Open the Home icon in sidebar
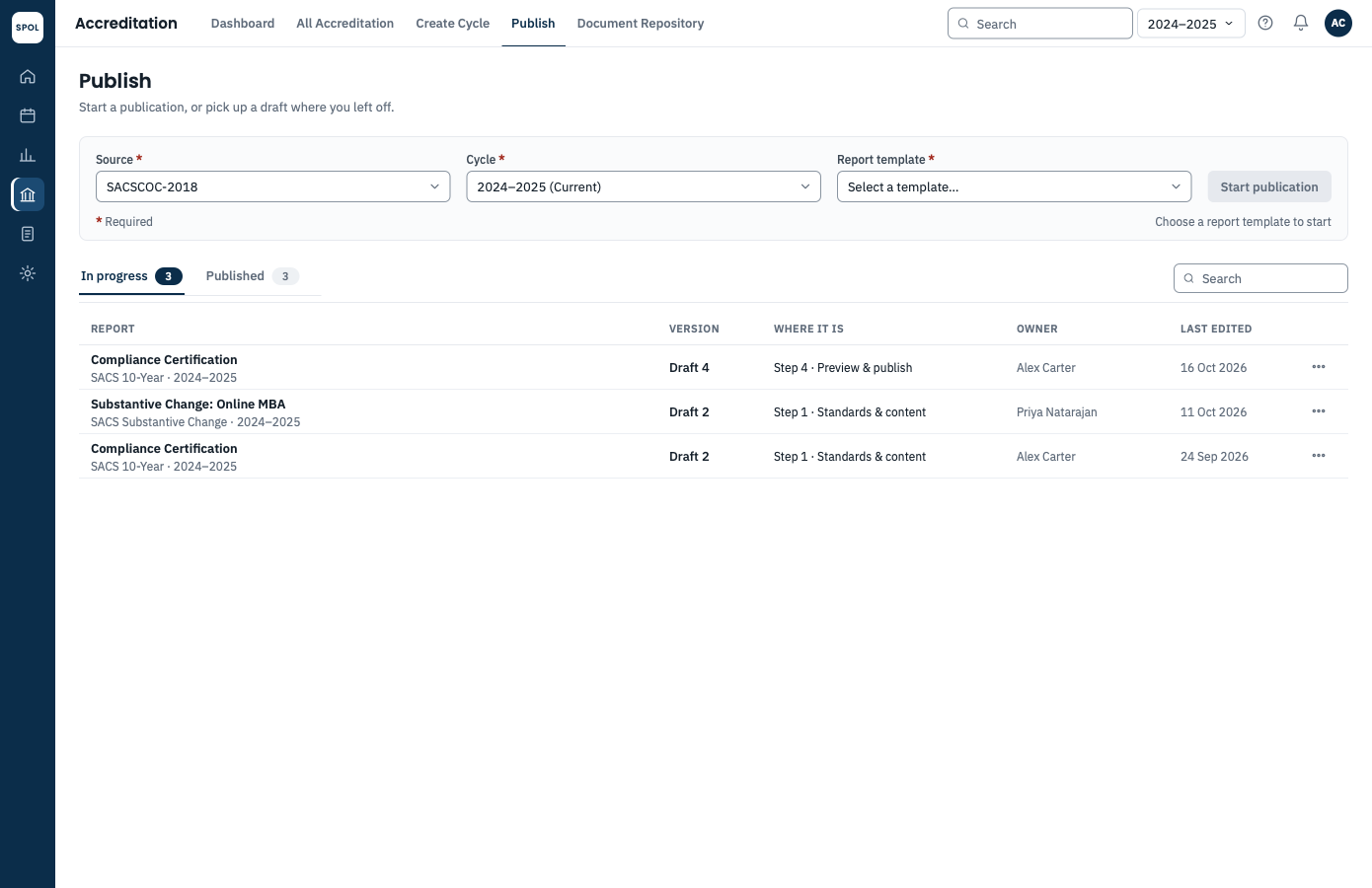1372x888 pixels. pyautogui.click(x=28, y=76)
